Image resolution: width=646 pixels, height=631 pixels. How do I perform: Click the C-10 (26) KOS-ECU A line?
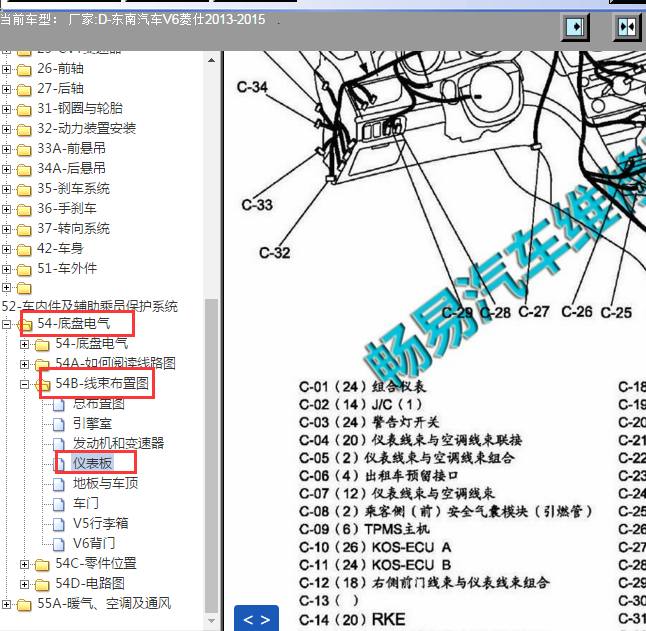click(375, 547)
